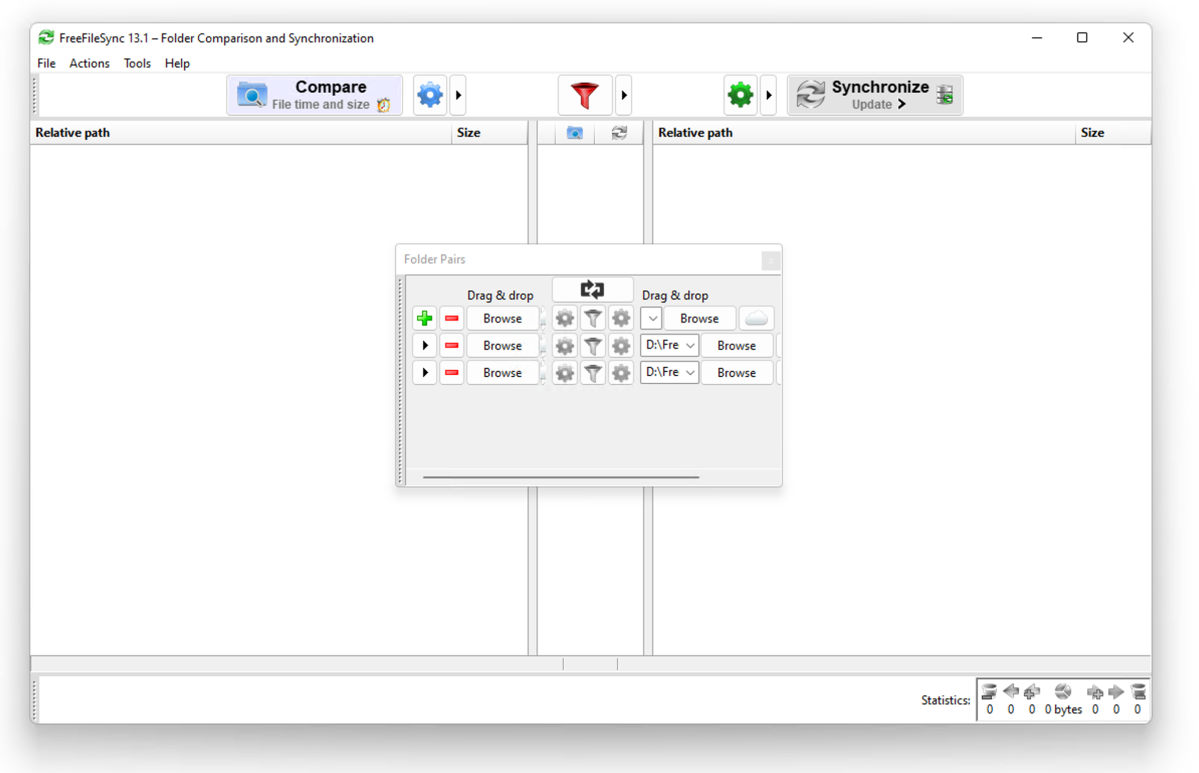Click horizontal scrollbar in Folder Pairs panel

coord(561,477)
